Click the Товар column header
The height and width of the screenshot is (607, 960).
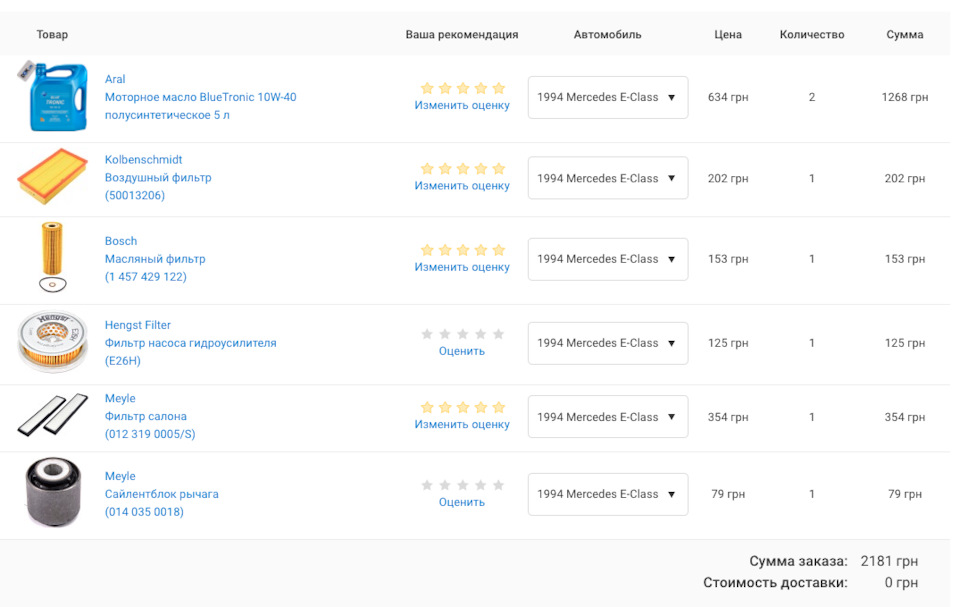coord(52,34)
